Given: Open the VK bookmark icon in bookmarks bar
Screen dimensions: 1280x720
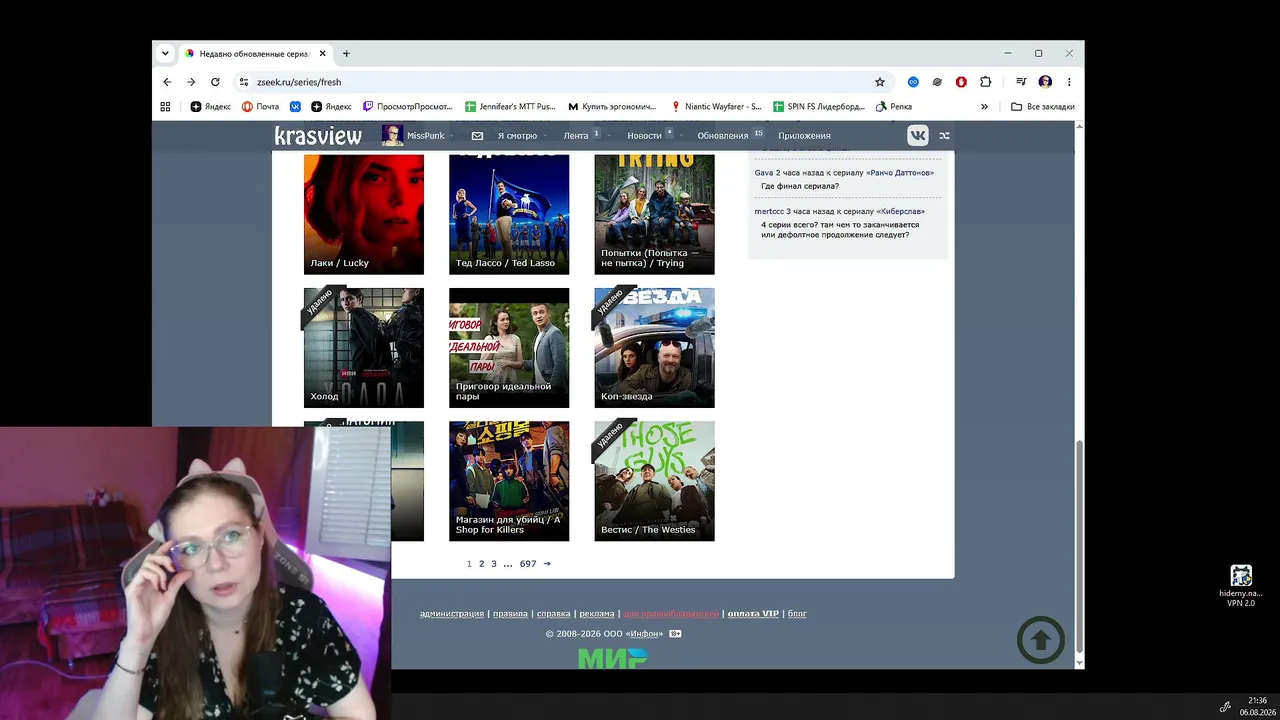Looking at the screenshot, I should coord(295,106).
